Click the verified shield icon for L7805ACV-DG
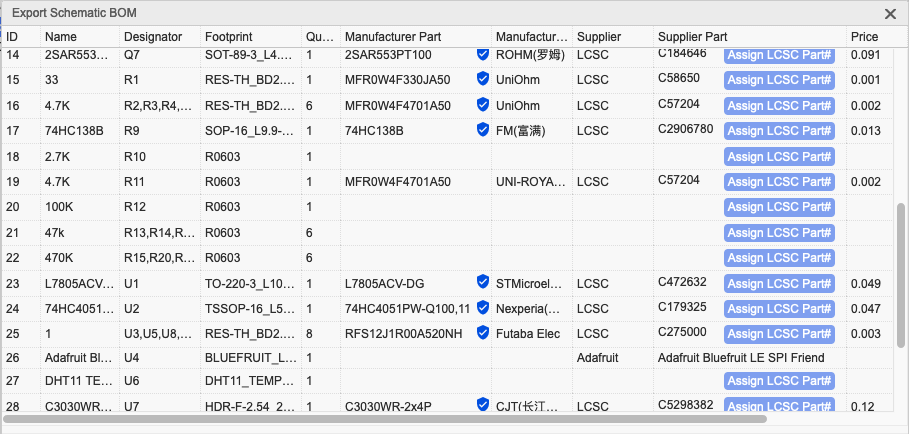This screenshot has width=909, height=434. [x=482, y=282]
